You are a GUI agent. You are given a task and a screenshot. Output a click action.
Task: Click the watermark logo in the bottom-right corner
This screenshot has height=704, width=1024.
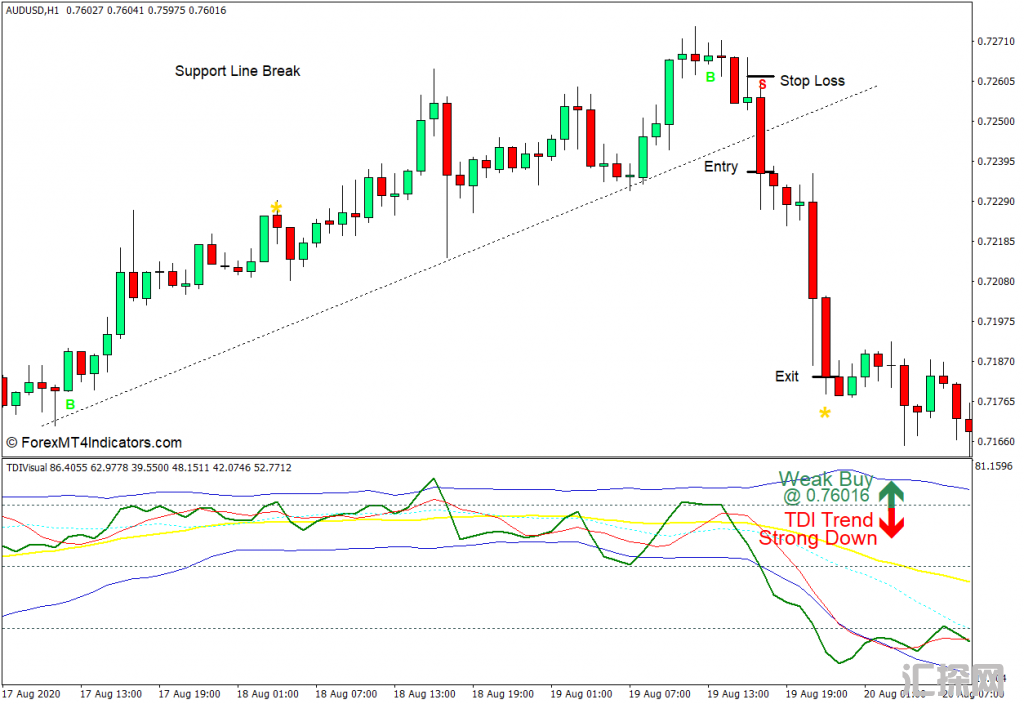(952, 680)
